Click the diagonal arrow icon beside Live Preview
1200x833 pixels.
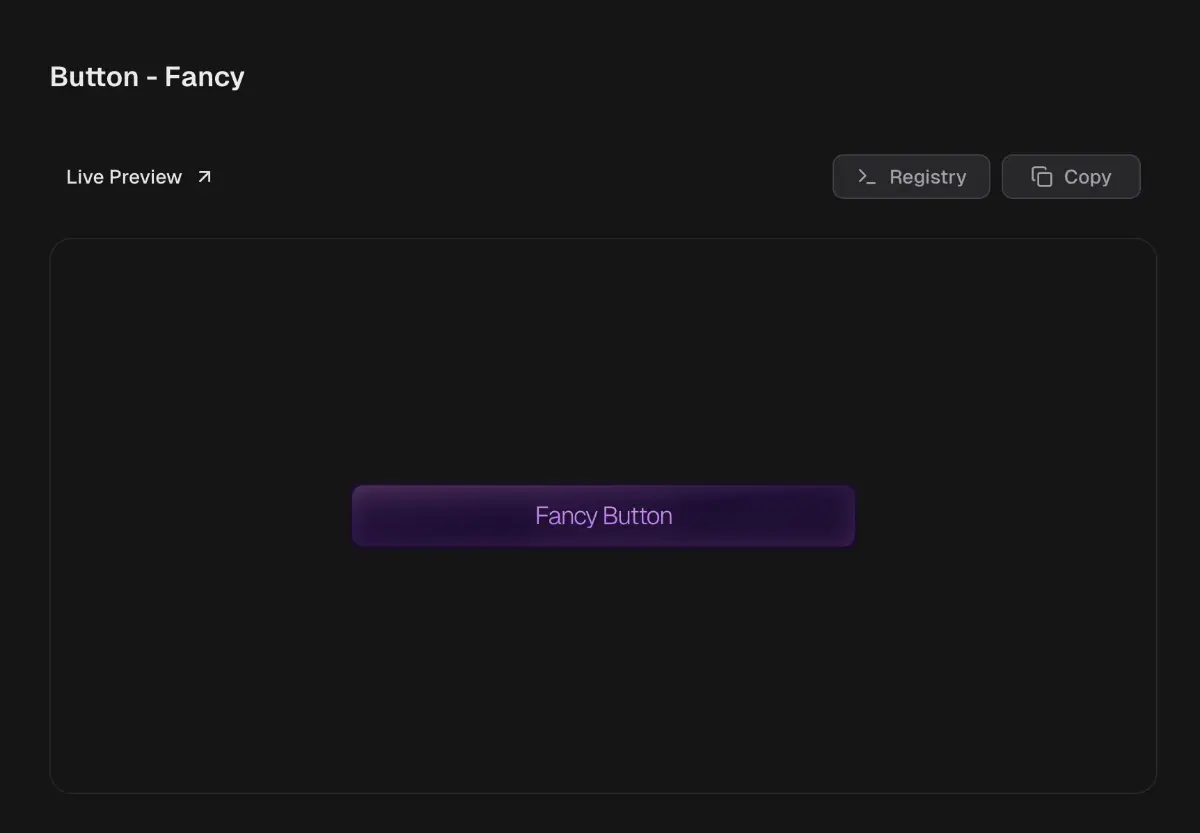tap(204, 177)
